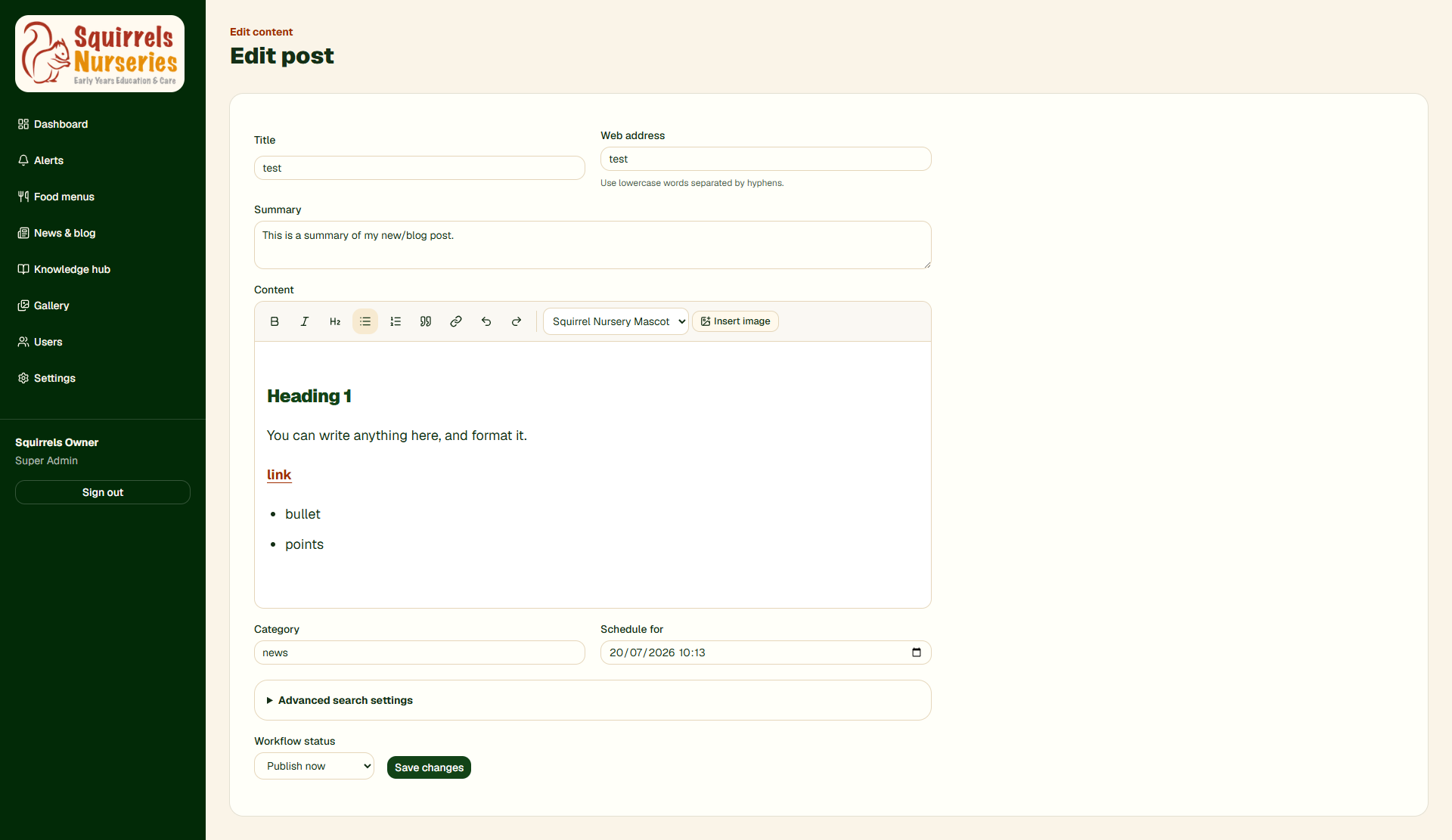Toggle italic formatting in editor toolbar
This screenshot has width=1452, height=840.
tap(305, 321)
